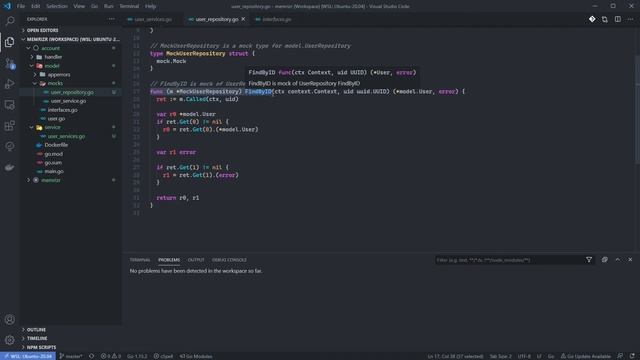640x360 pixels.
Task: Click the sync changes icon in status bar
Action: [91, 356]
